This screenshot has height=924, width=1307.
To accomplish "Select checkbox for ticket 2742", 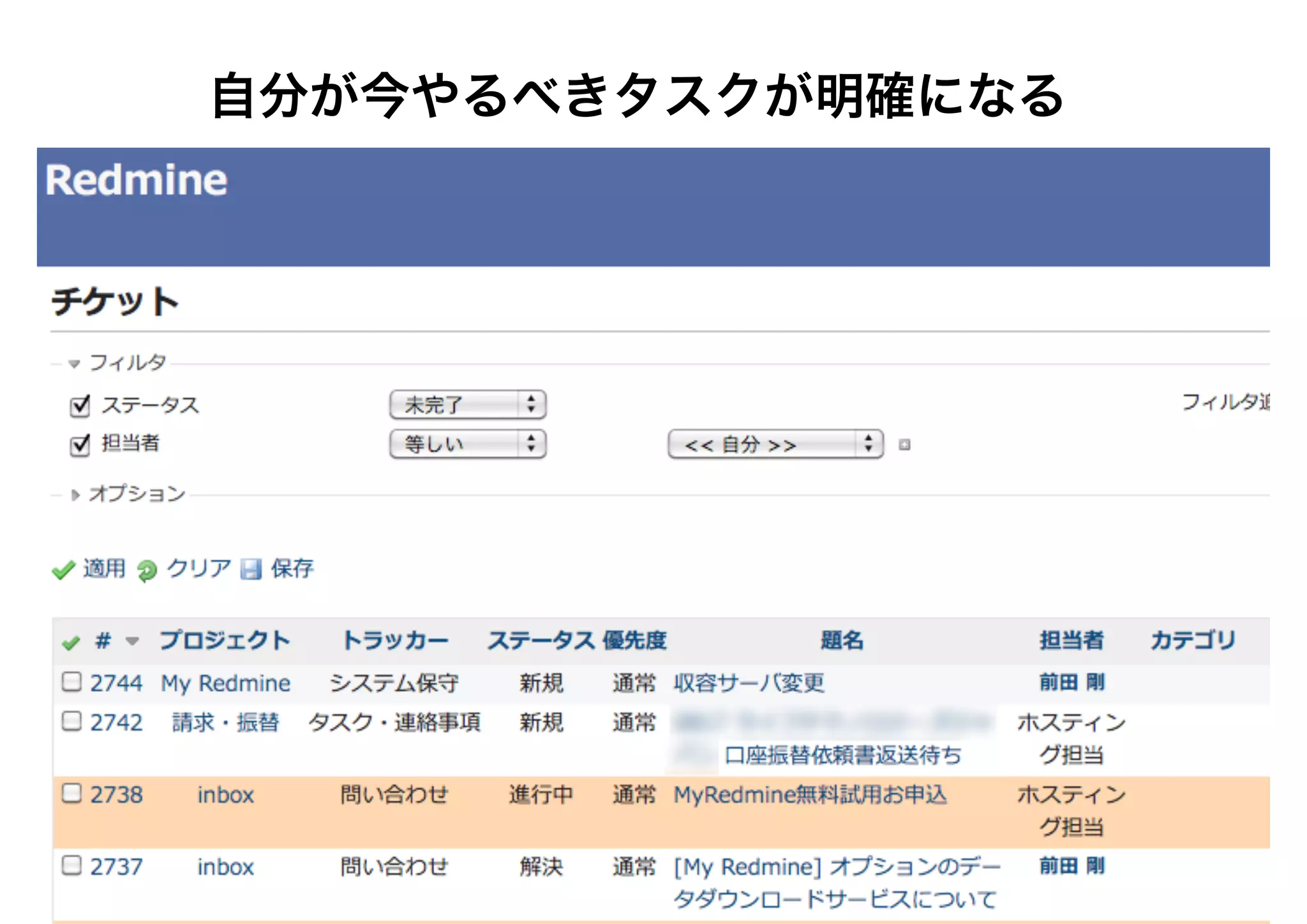I will 71,721.
